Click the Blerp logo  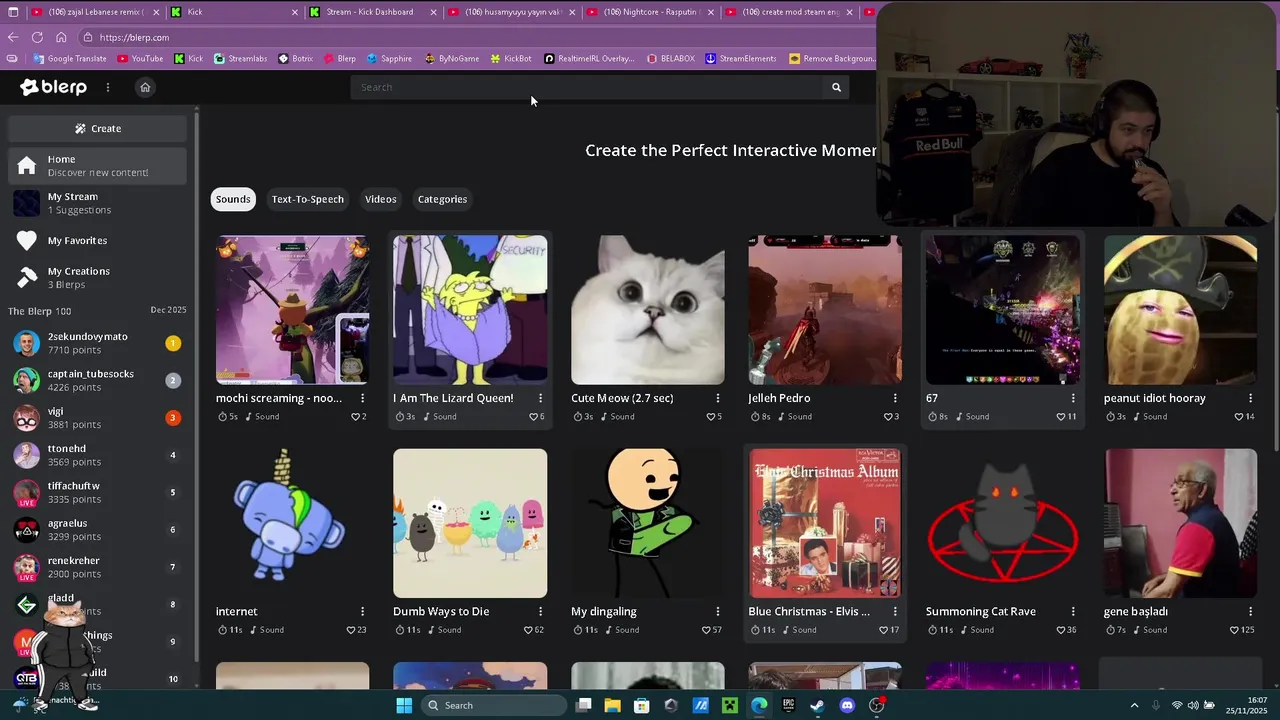[x=53, y=87]
